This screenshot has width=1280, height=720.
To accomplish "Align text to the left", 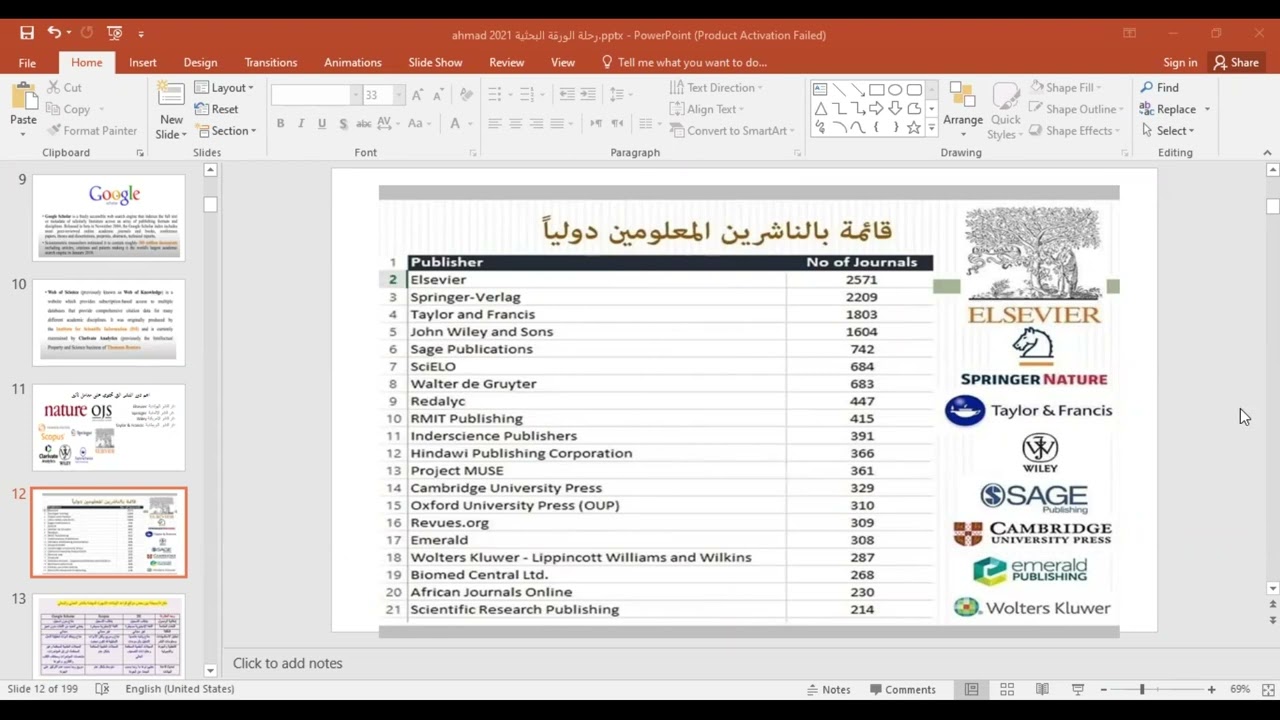I will click(x=495, y=124).
